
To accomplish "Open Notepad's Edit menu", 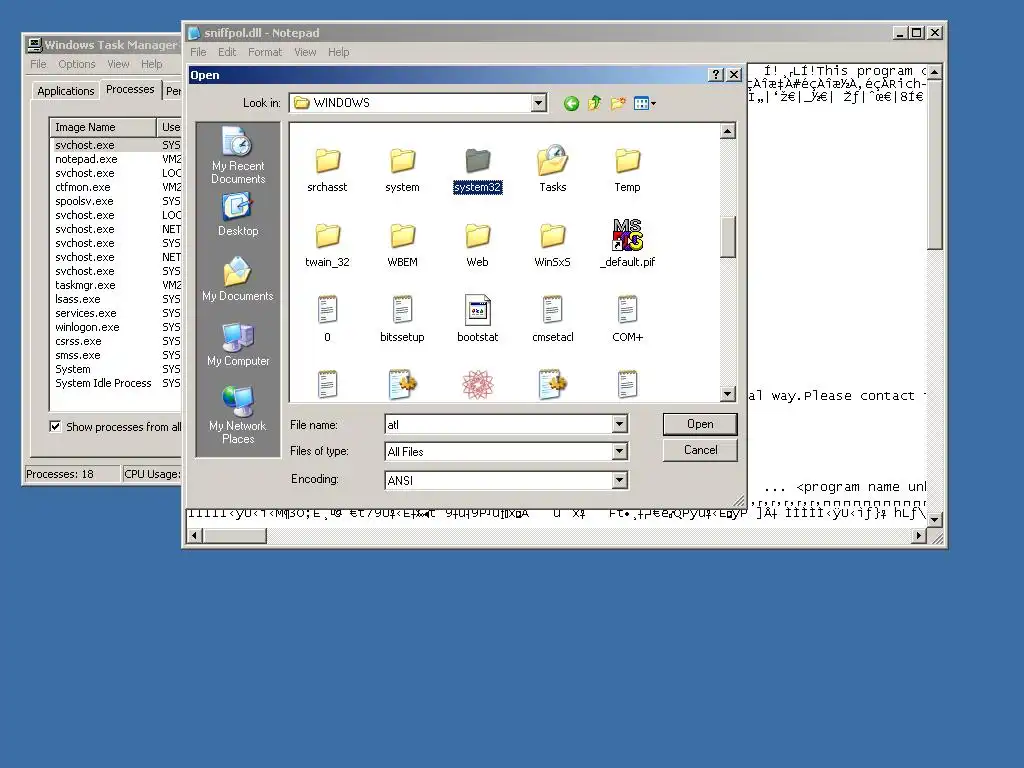I will 227,52.
